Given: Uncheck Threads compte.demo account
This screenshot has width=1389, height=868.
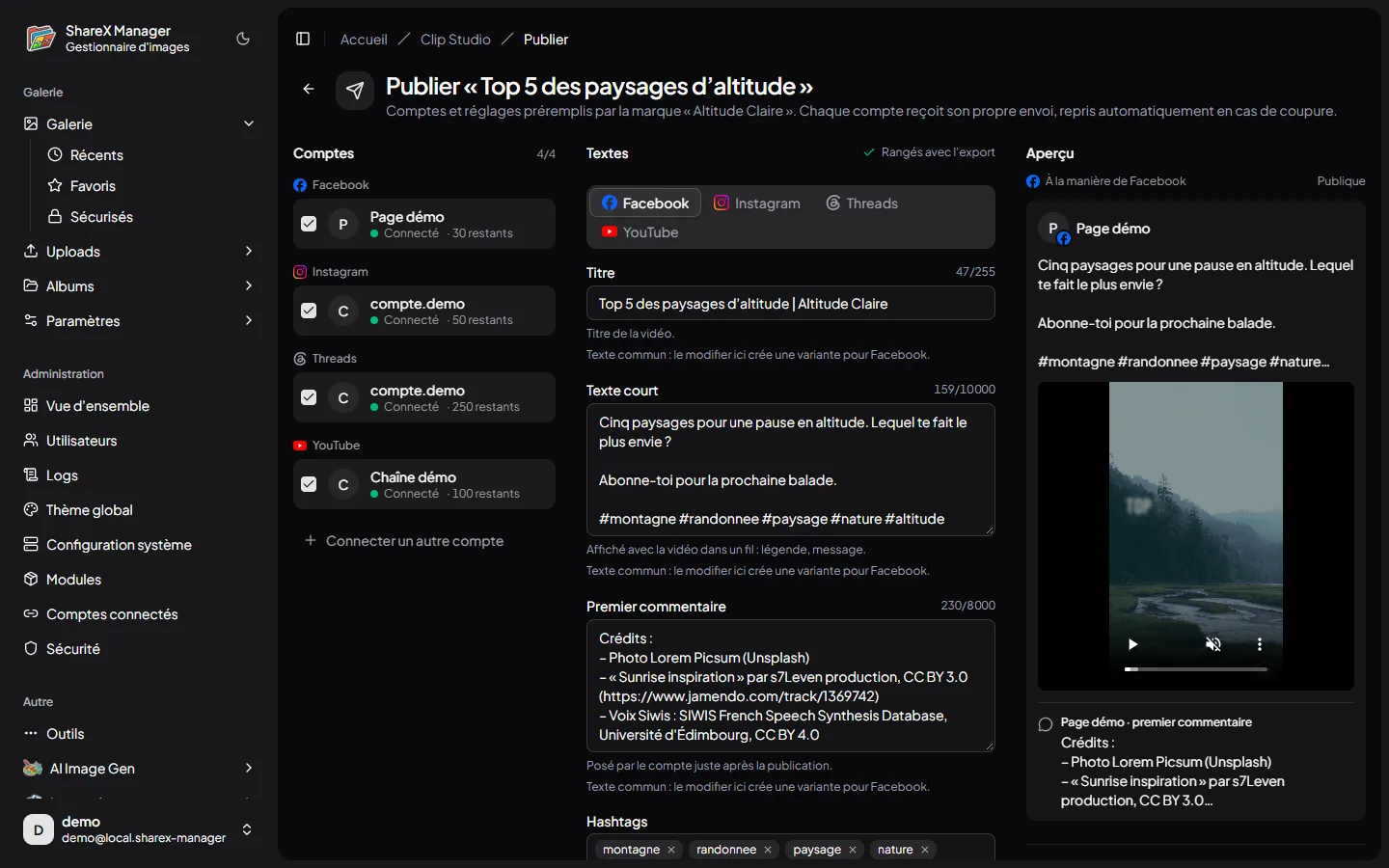Looking at the screenshot, I should click(x=309, y=397).
